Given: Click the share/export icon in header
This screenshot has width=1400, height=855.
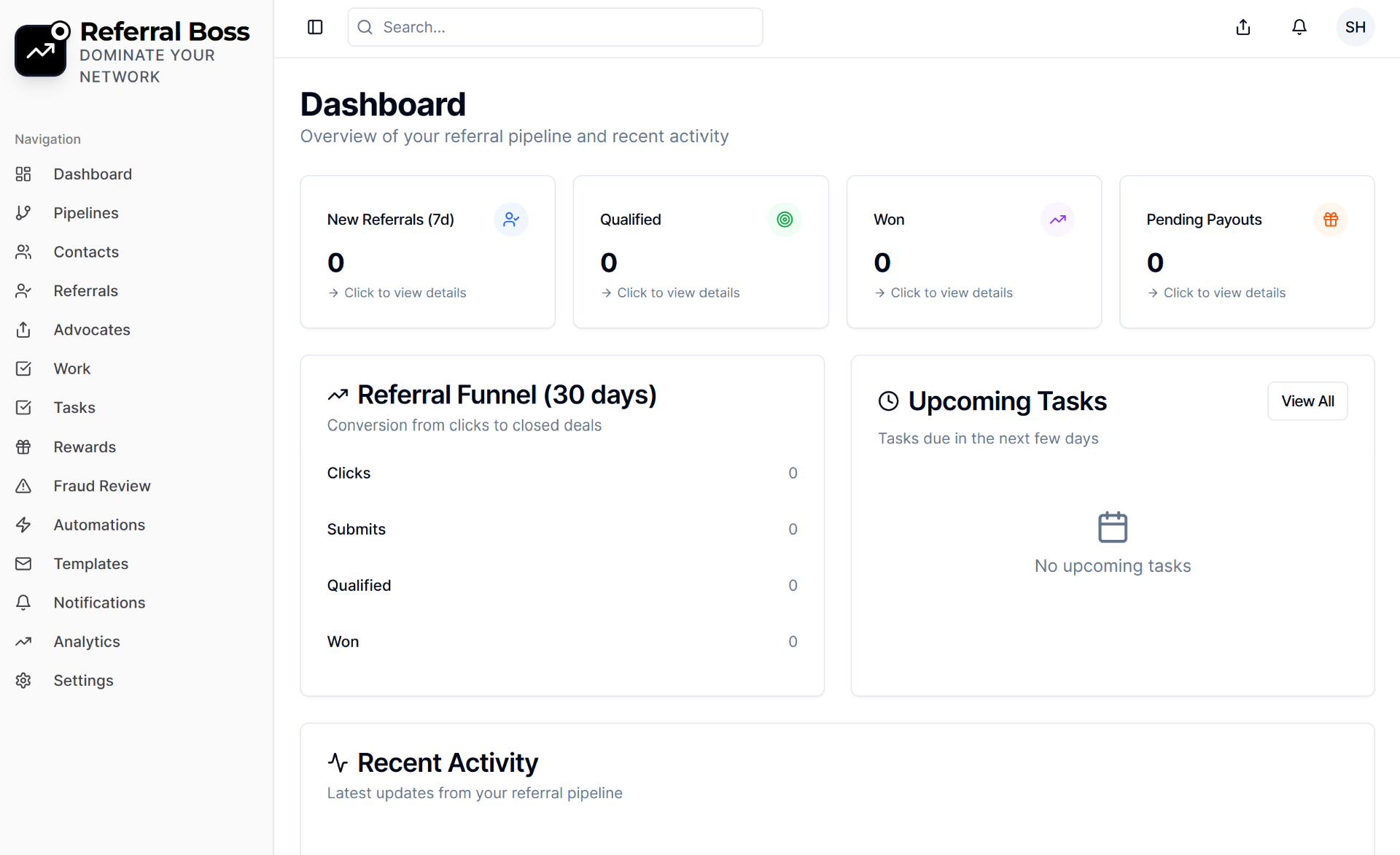Looking at the screenshot, I should point(1243,27).
